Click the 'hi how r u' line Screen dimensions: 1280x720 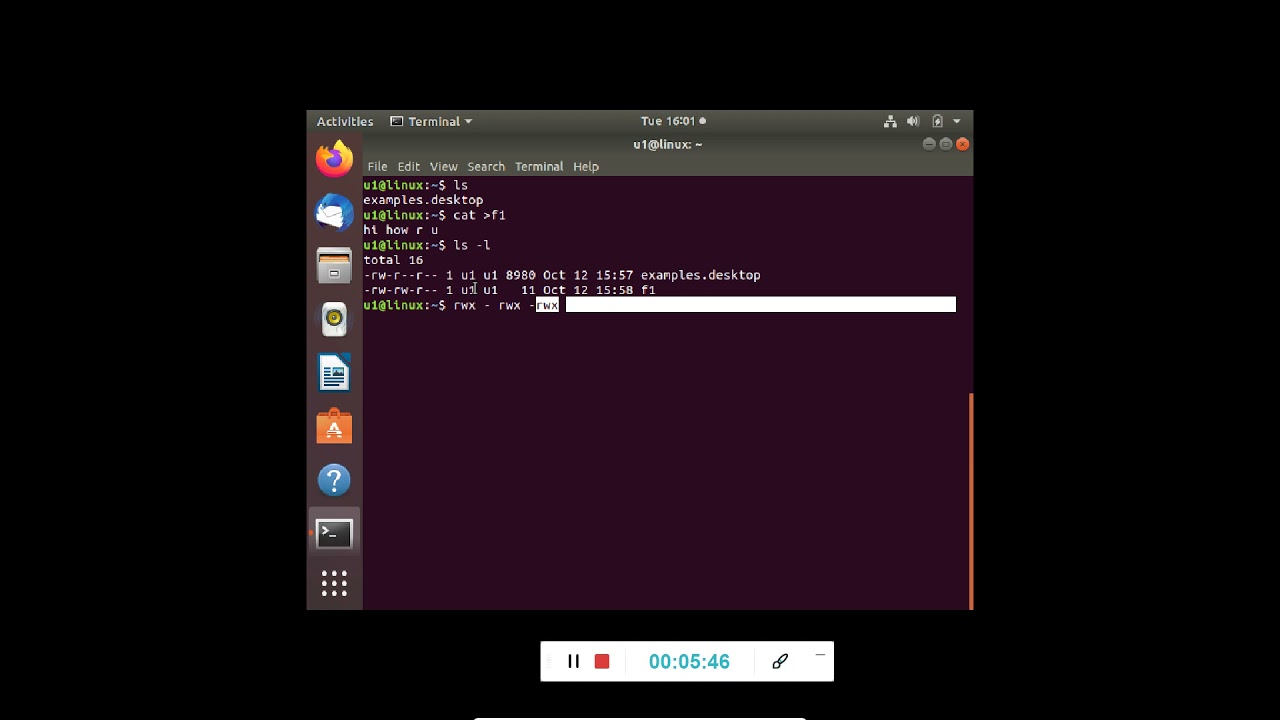coord(400,230)
